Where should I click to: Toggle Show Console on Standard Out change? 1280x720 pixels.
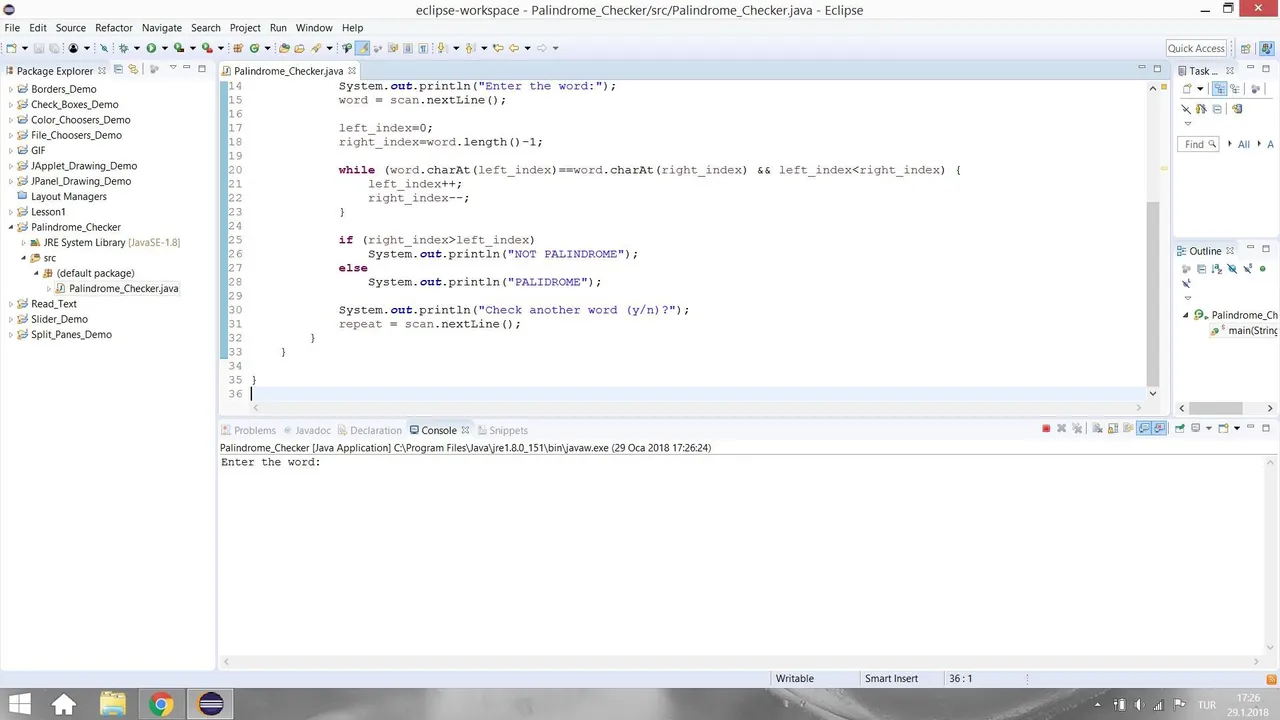[1144, 428]
